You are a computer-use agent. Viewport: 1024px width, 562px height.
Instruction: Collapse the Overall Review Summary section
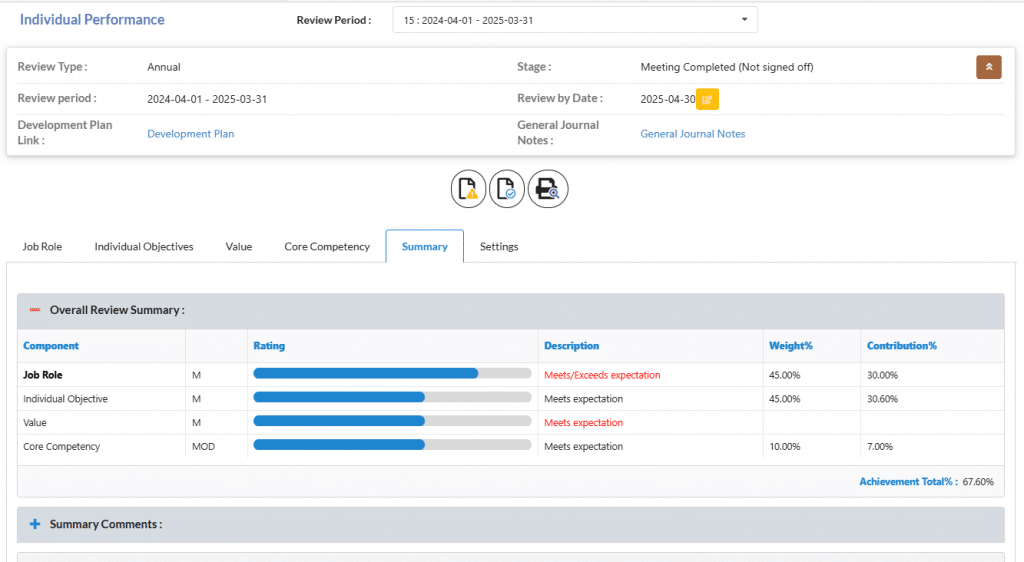(35, 311)
